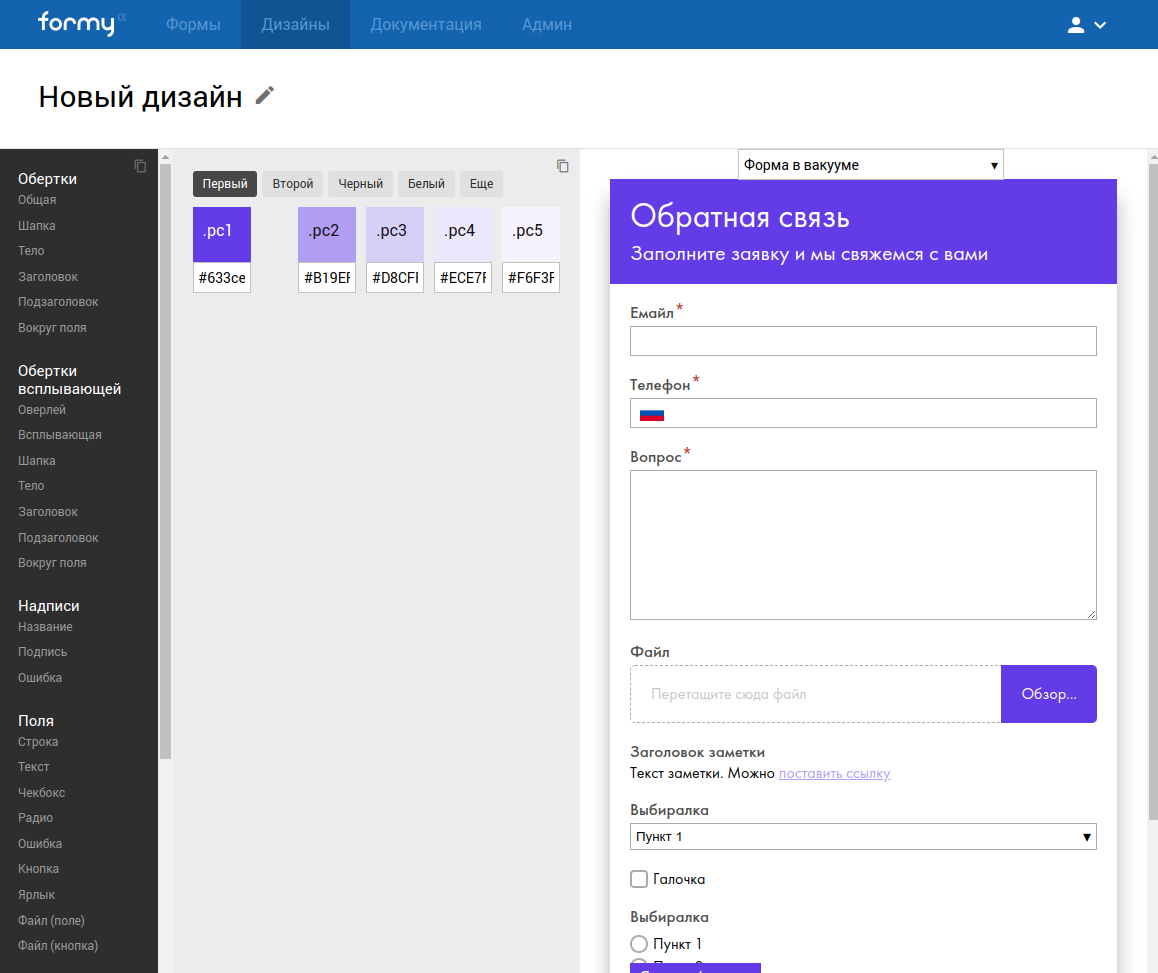Follow the поставить ссылку link
This screenshot has width=1158, height=973.
(834, 774)
